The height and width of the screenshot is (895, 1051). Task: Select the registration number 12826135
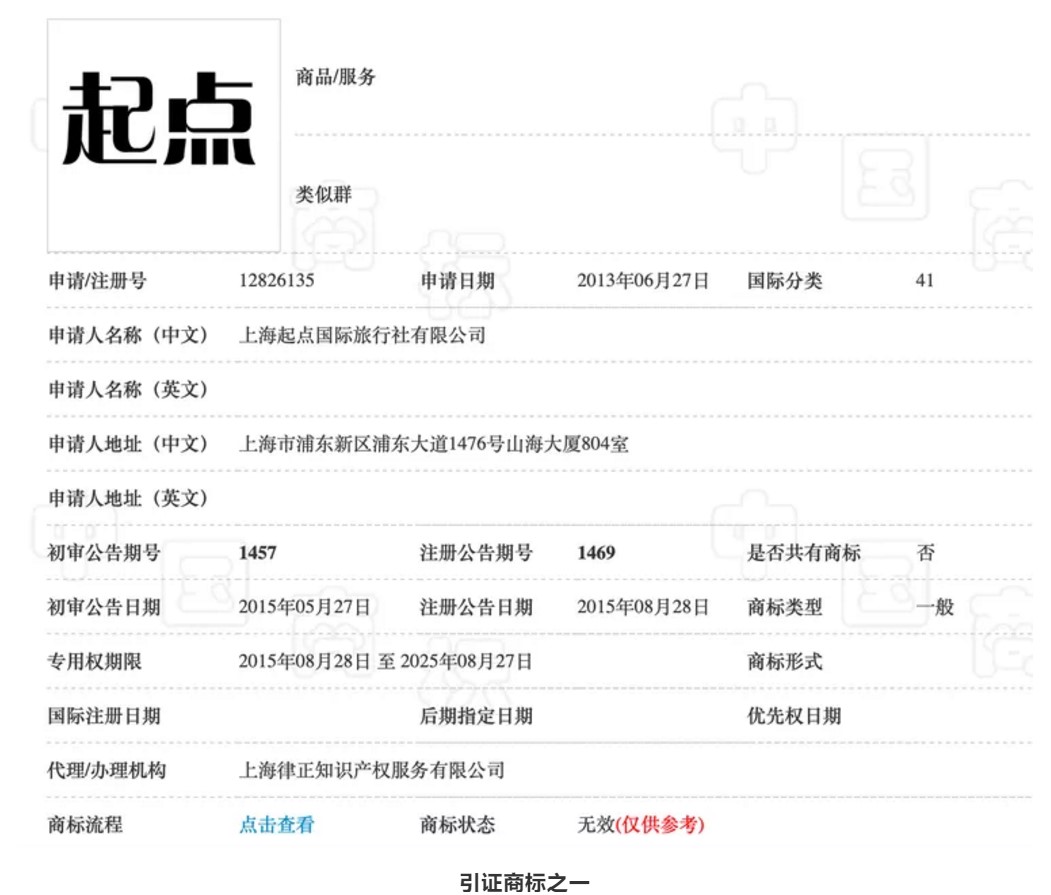pos(276,280)
